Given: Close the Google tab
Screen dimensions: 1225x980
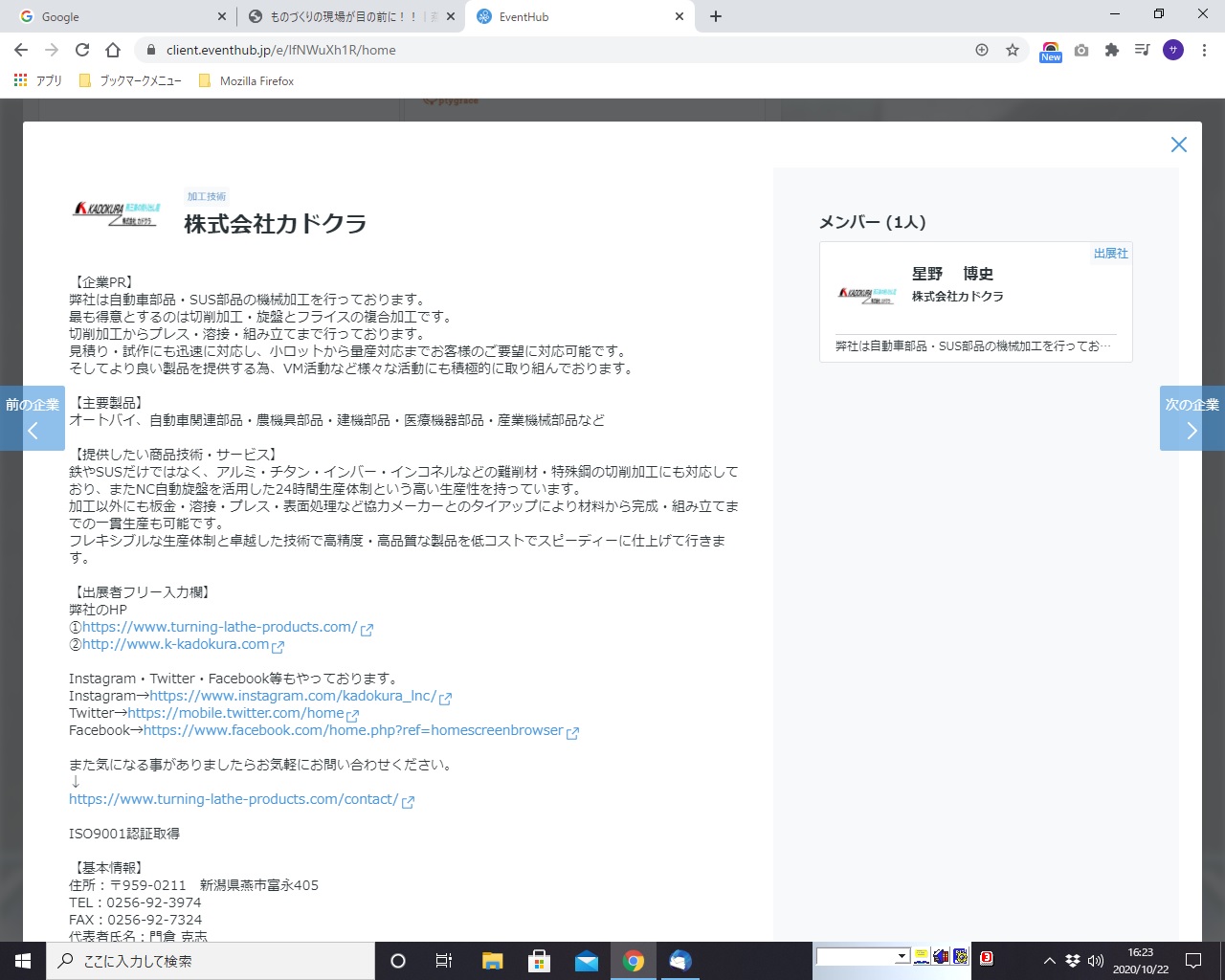Looking at the screenshot, I should click(x=221, y=16).
